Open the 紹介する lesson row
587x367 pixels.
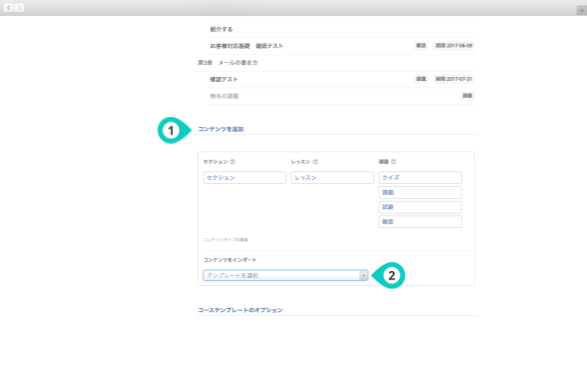(x=342, y=29)
